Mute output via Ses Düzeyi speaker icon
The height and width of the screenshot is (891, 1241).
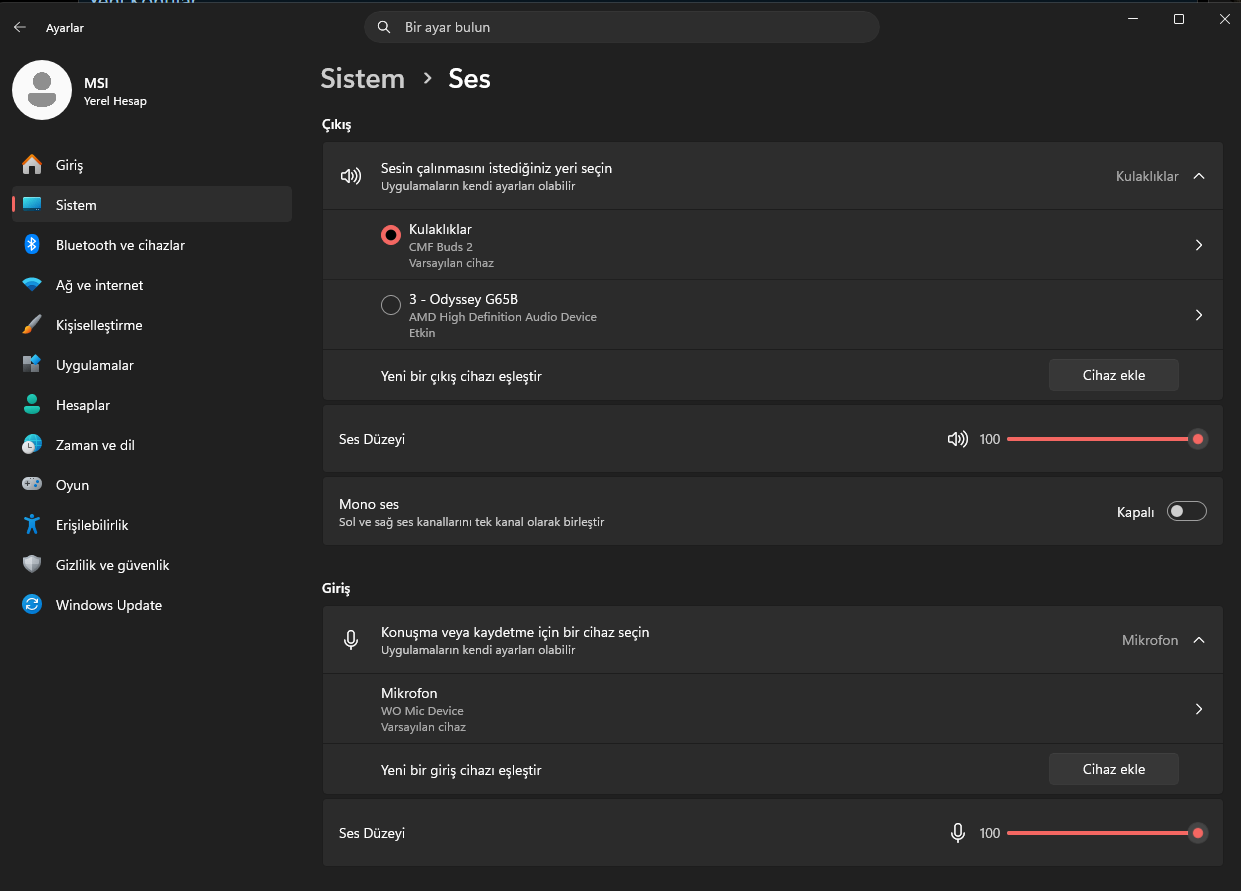click(958, 439)
